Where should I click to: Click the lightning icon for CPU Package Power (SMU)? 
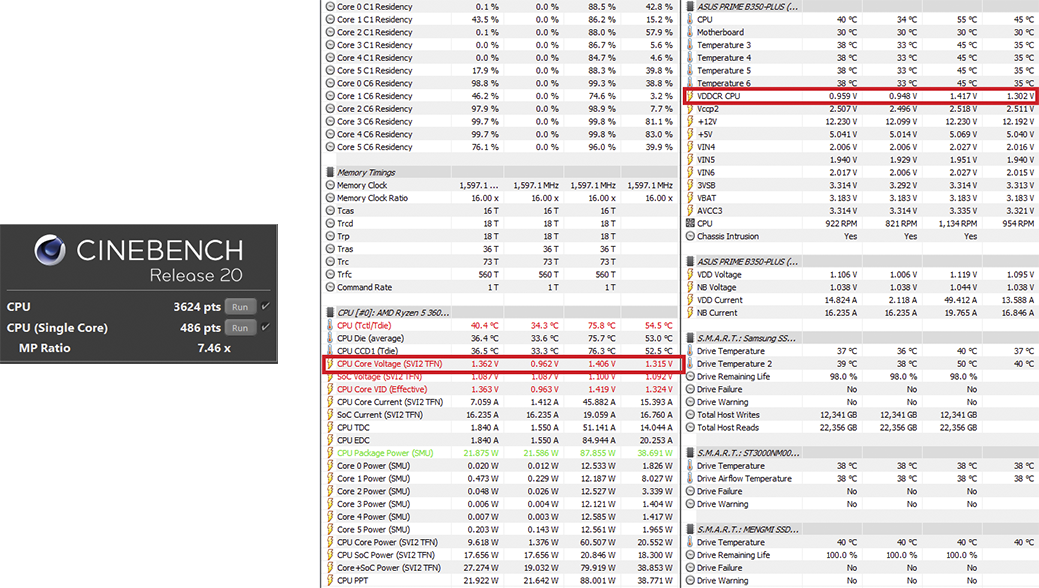[330, 453]
